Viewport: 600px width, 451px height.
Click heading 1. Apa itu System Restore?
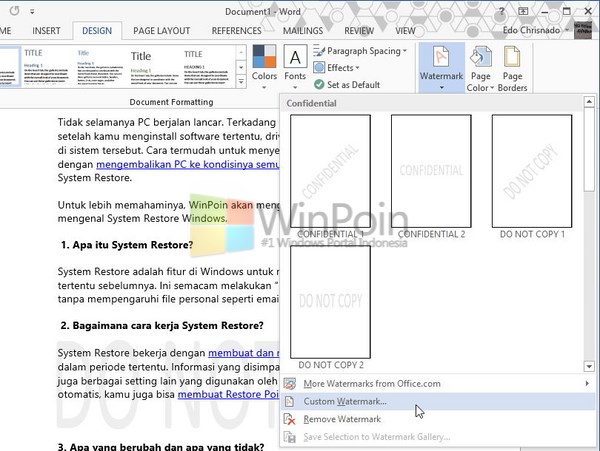point(127,245)
